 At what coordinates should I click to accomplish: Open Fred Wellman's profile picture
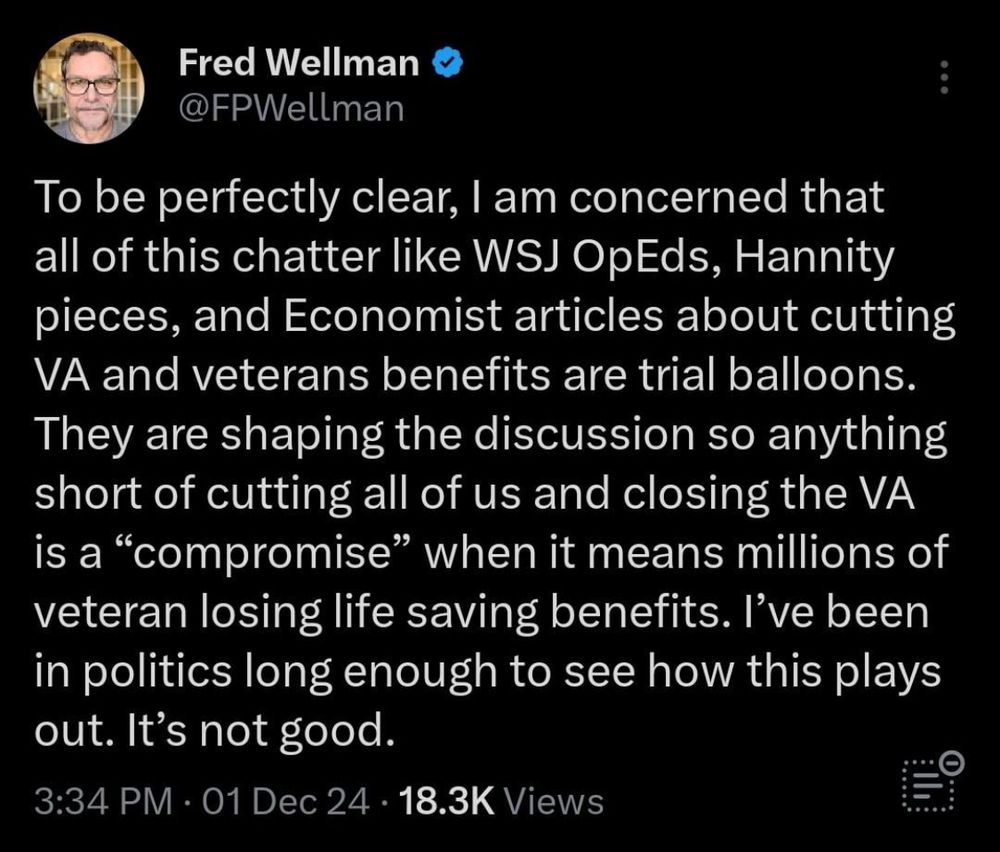(x=90, y=88)
